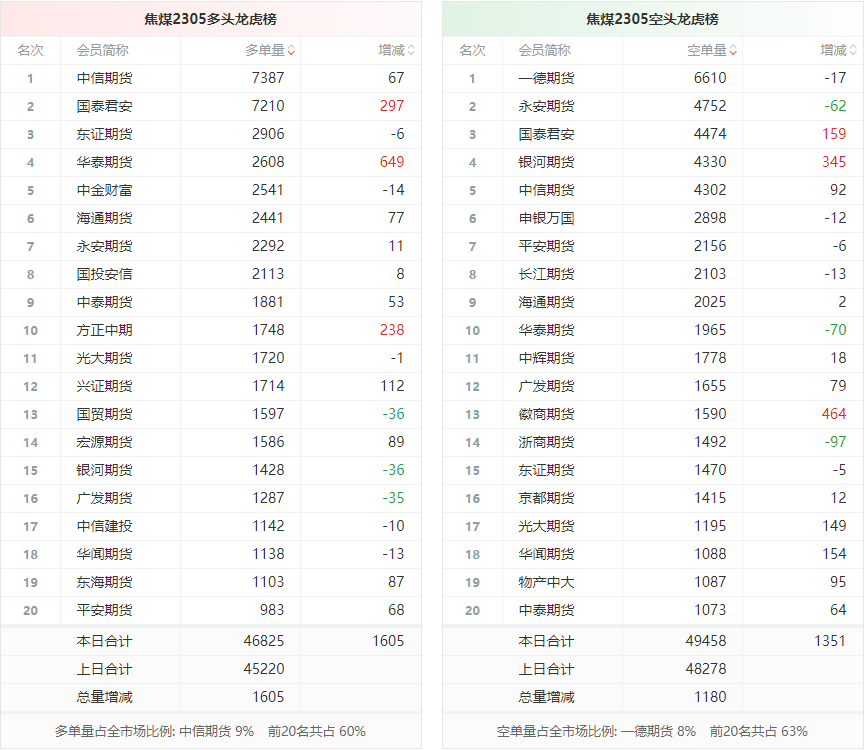This screenshot has width=865, height=750.
Task: Click 总量增减 row label in long table
Action: coord(104,697)
